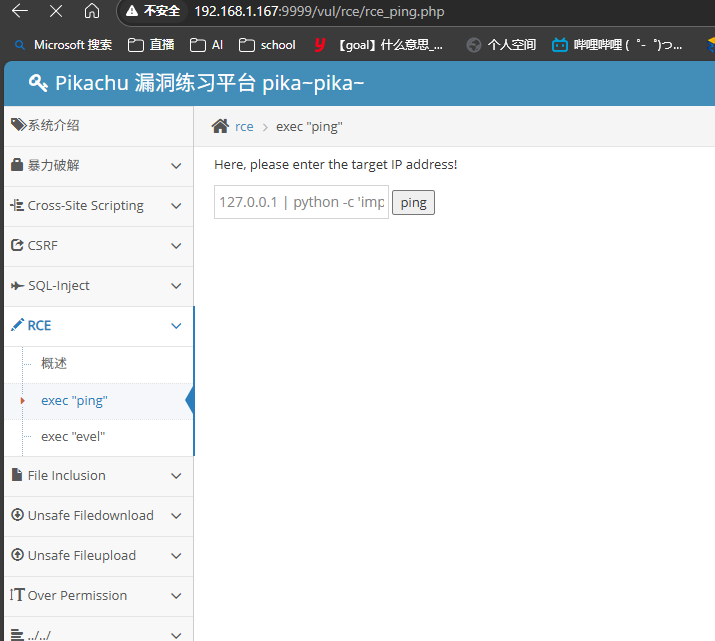Click the key icon in Pikachu header
The image size is (715, 641).
(38, 83)
